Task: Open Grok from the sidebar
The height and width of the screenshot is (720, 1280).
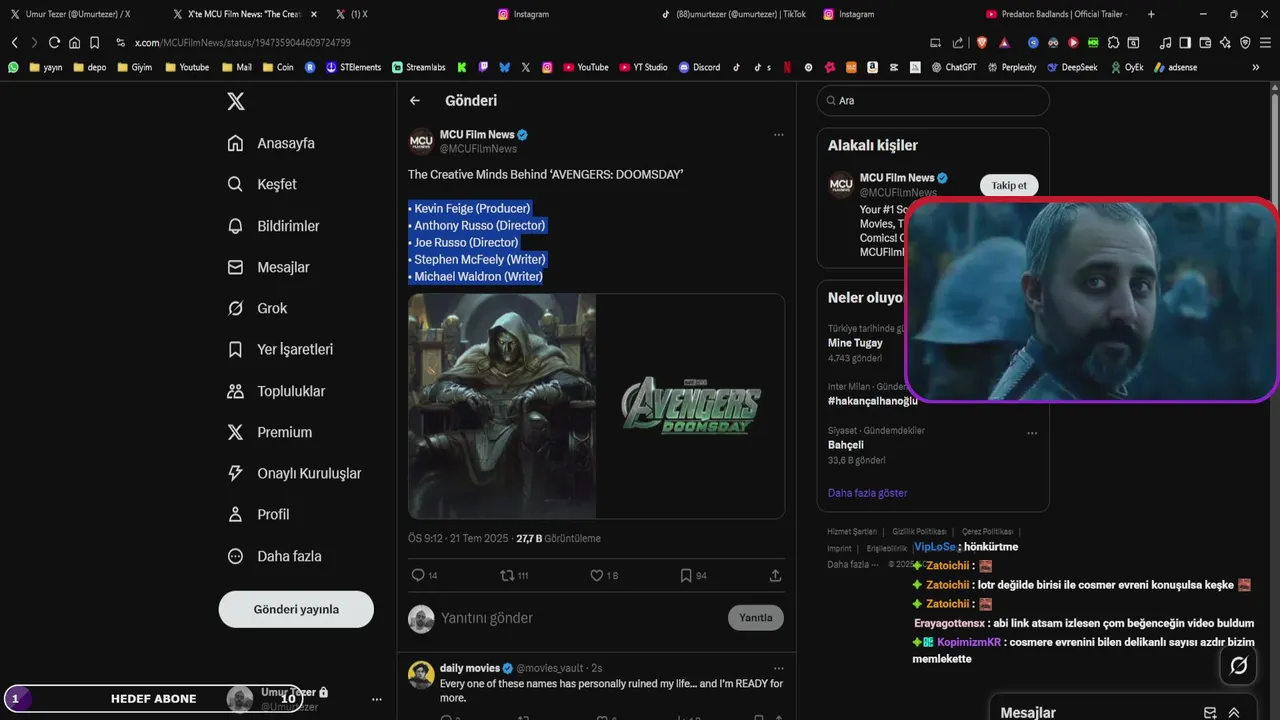Action: [257, 308]
